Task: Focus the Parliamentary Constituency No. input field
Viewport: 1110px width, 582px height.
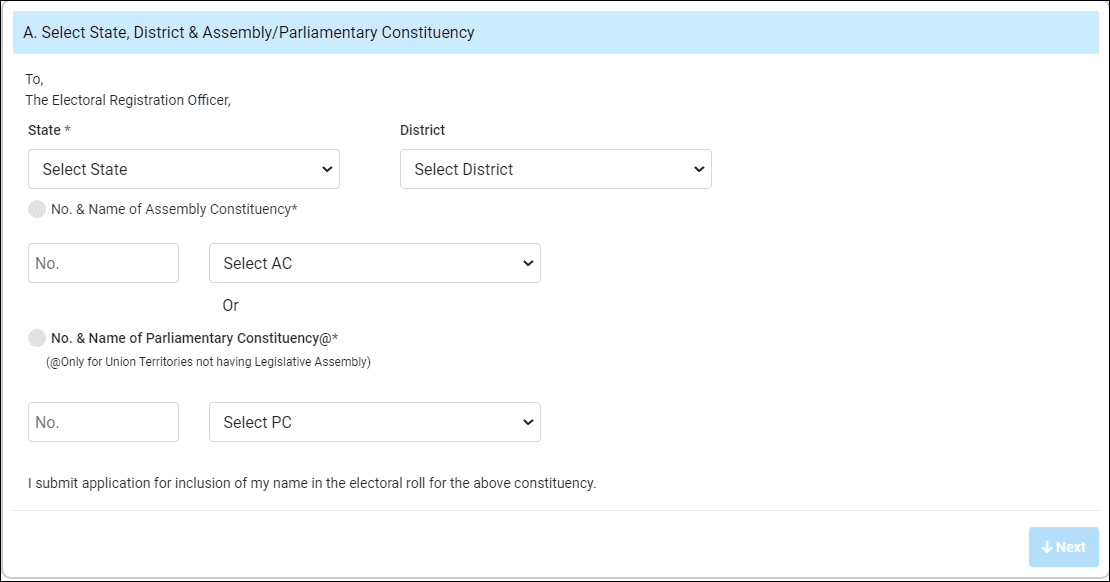Action: (x=103, y=422)
